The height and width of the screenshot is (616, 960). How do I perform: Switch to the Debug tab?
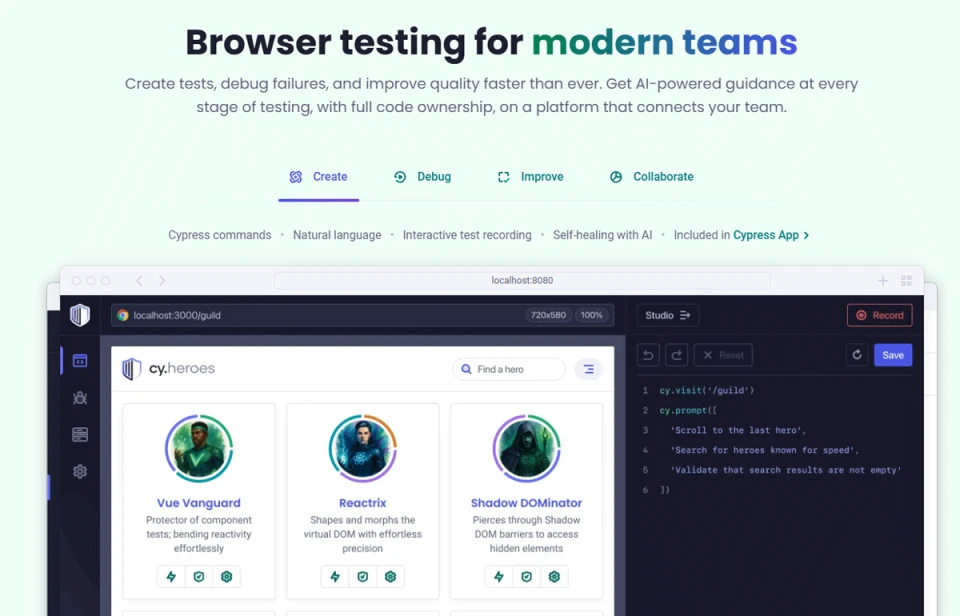[x=422, y=177]
